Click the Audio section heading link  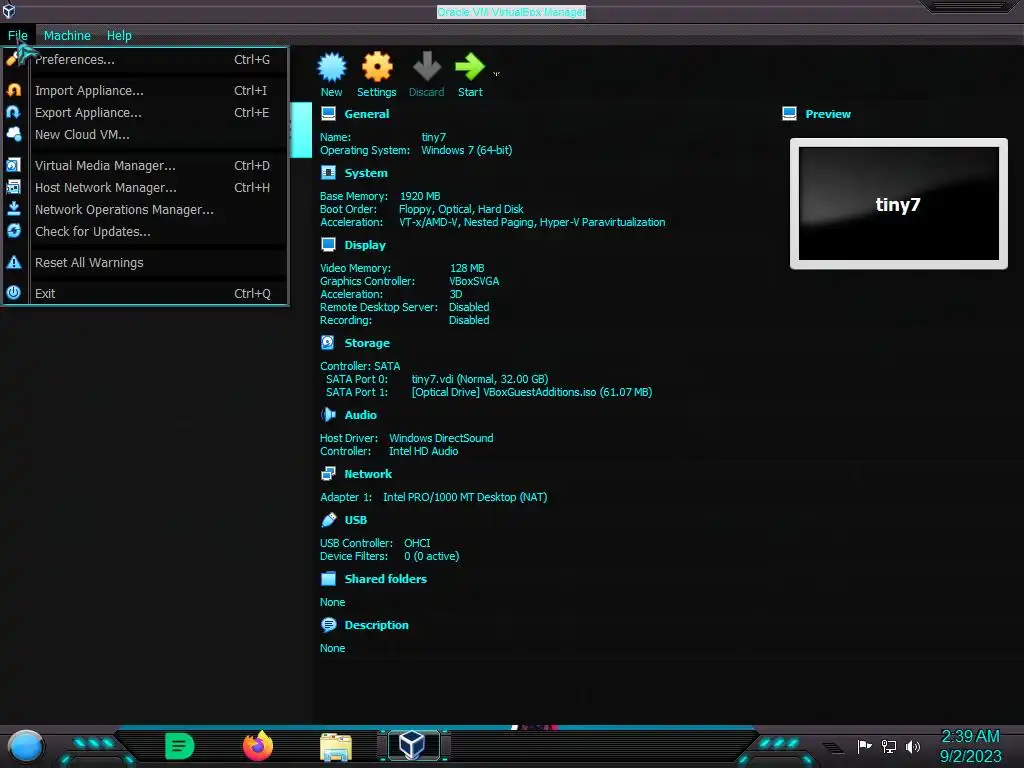(x=360, y=415)
